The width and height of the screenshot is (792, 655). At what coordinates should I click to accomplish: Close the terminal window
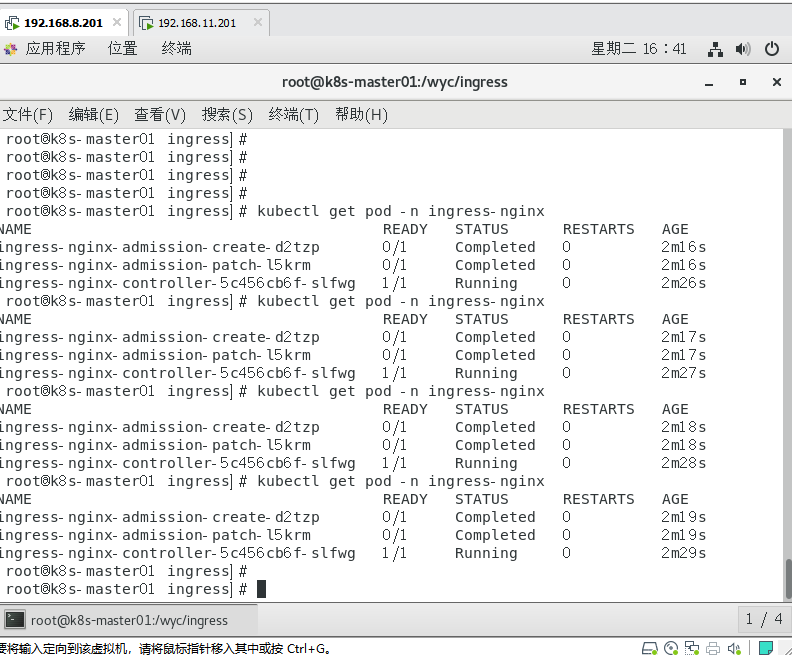click(x=777, y=82)
